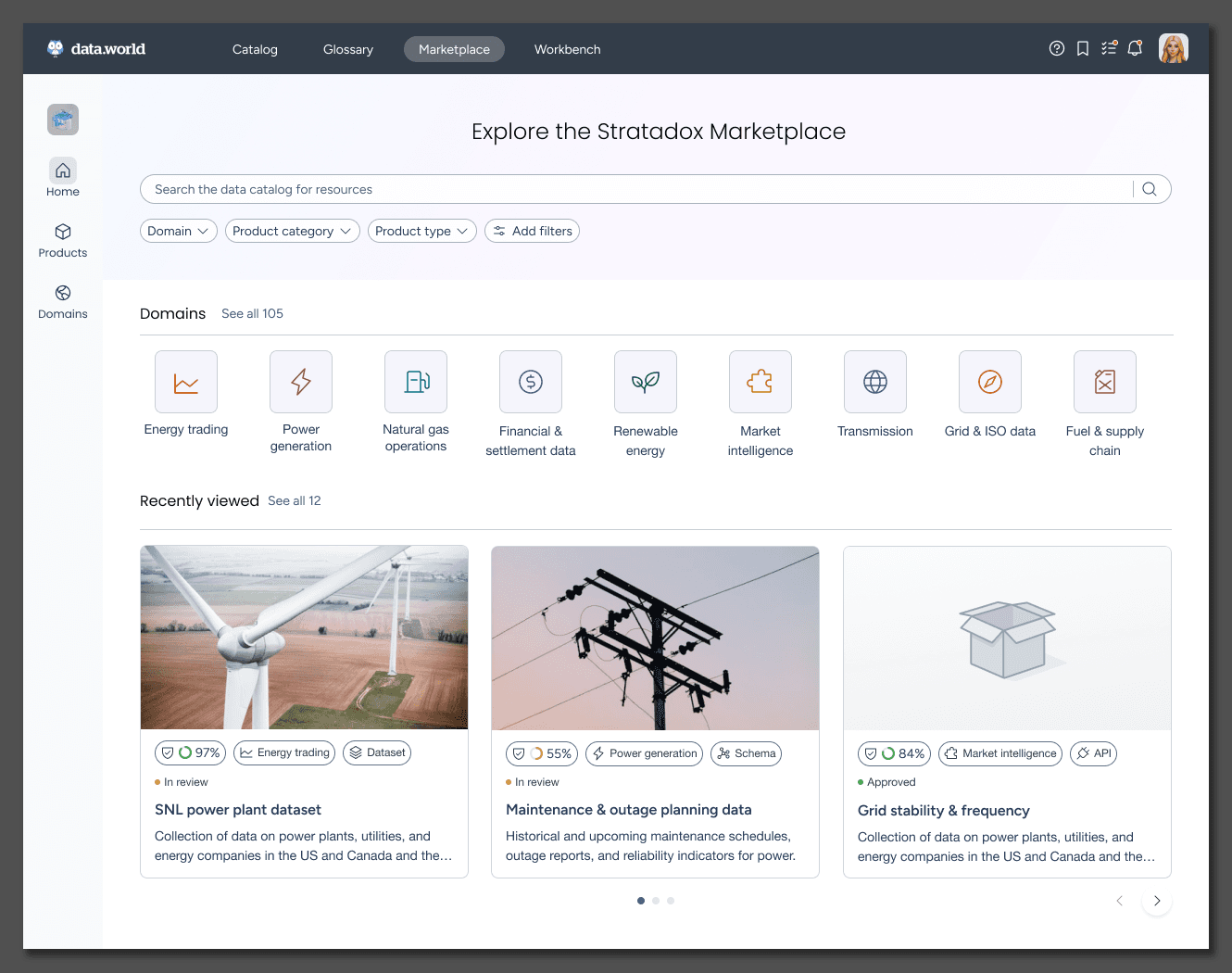This screenshot has height=973, width=1232.
Task: Open notifications bell icon
Action: 1135,48
